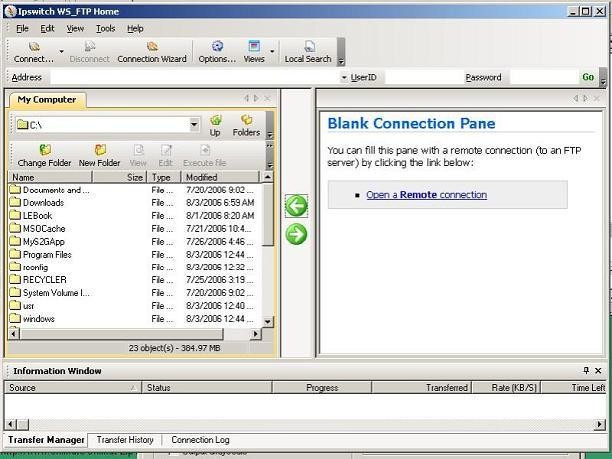612x459 pixels.
Task: Close the Information Window
Action: pyautogui.click(x=598, y=370)
